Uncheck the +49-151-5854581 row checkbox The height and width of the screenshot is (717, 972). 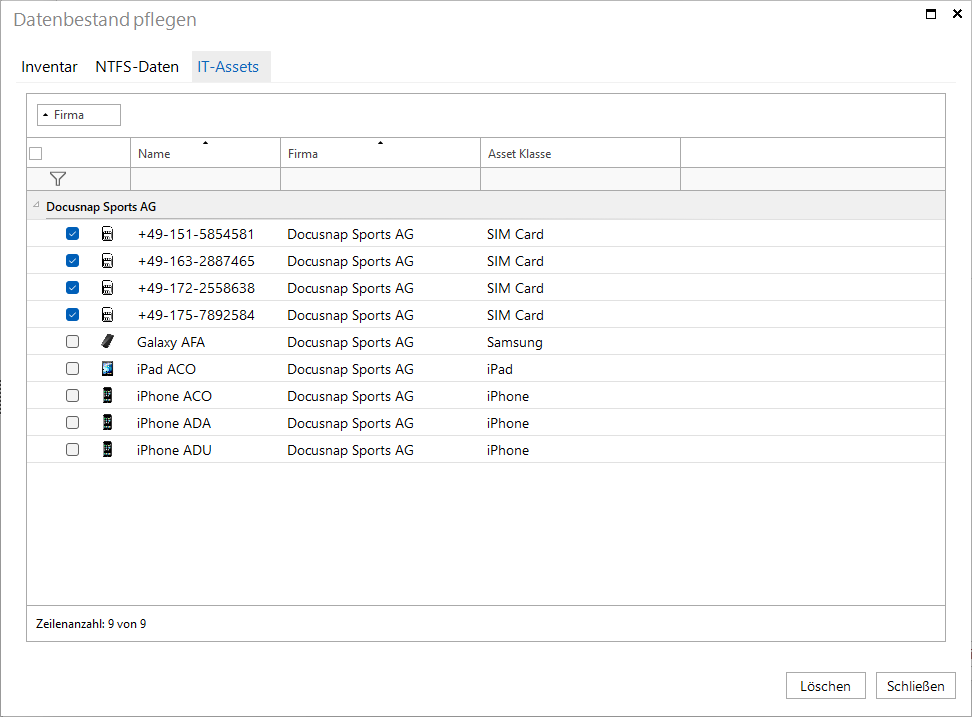(x=73, y=234)
